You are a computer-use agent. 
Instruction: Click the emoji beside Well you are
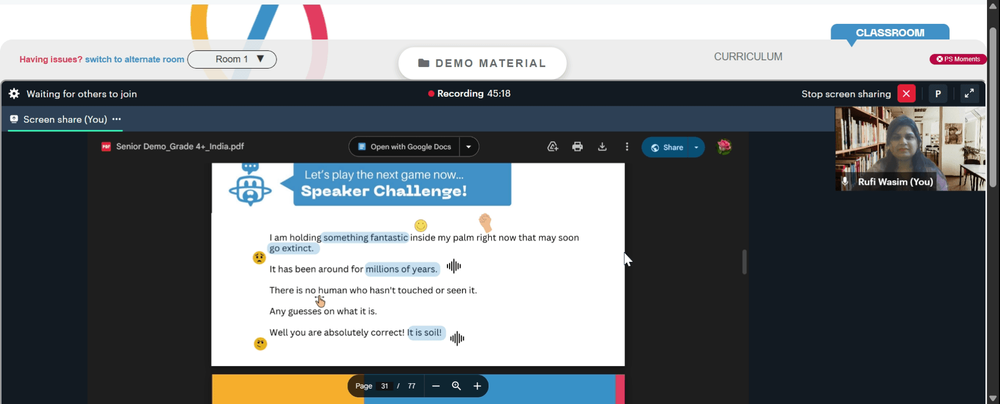point(260,343)
